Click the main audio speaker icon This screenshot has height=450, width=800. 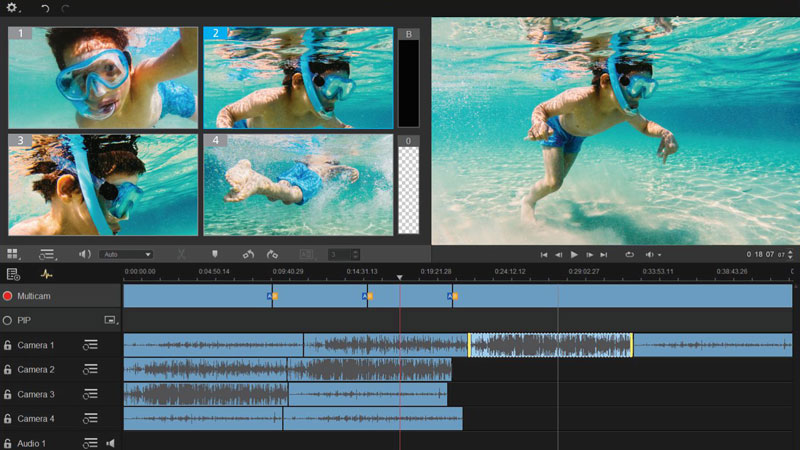point(84,254)
